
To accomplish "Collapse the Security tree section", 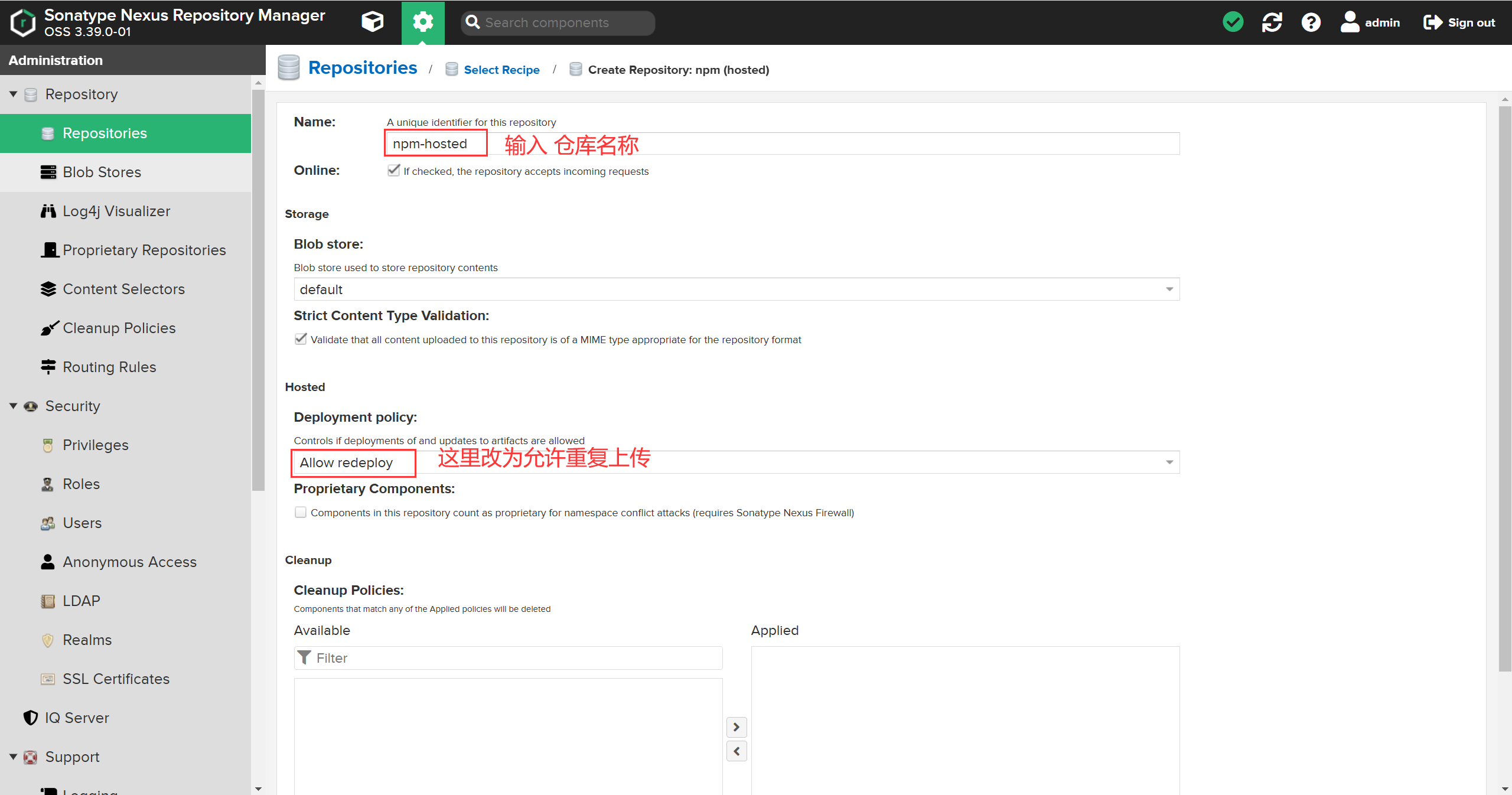I will click(x=13, y=406).
